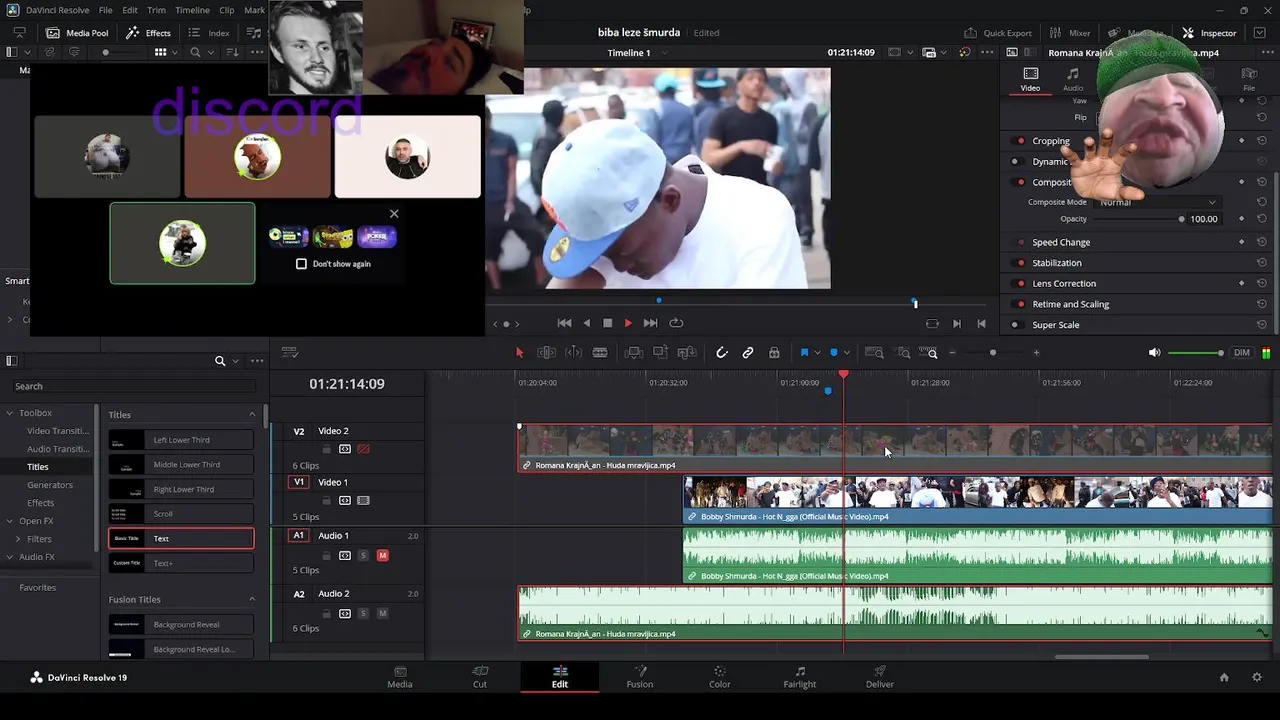Screen dimensions: 1280x720
Task: Toggle timeline Snapping magnet icon
Action: point(722,353)
